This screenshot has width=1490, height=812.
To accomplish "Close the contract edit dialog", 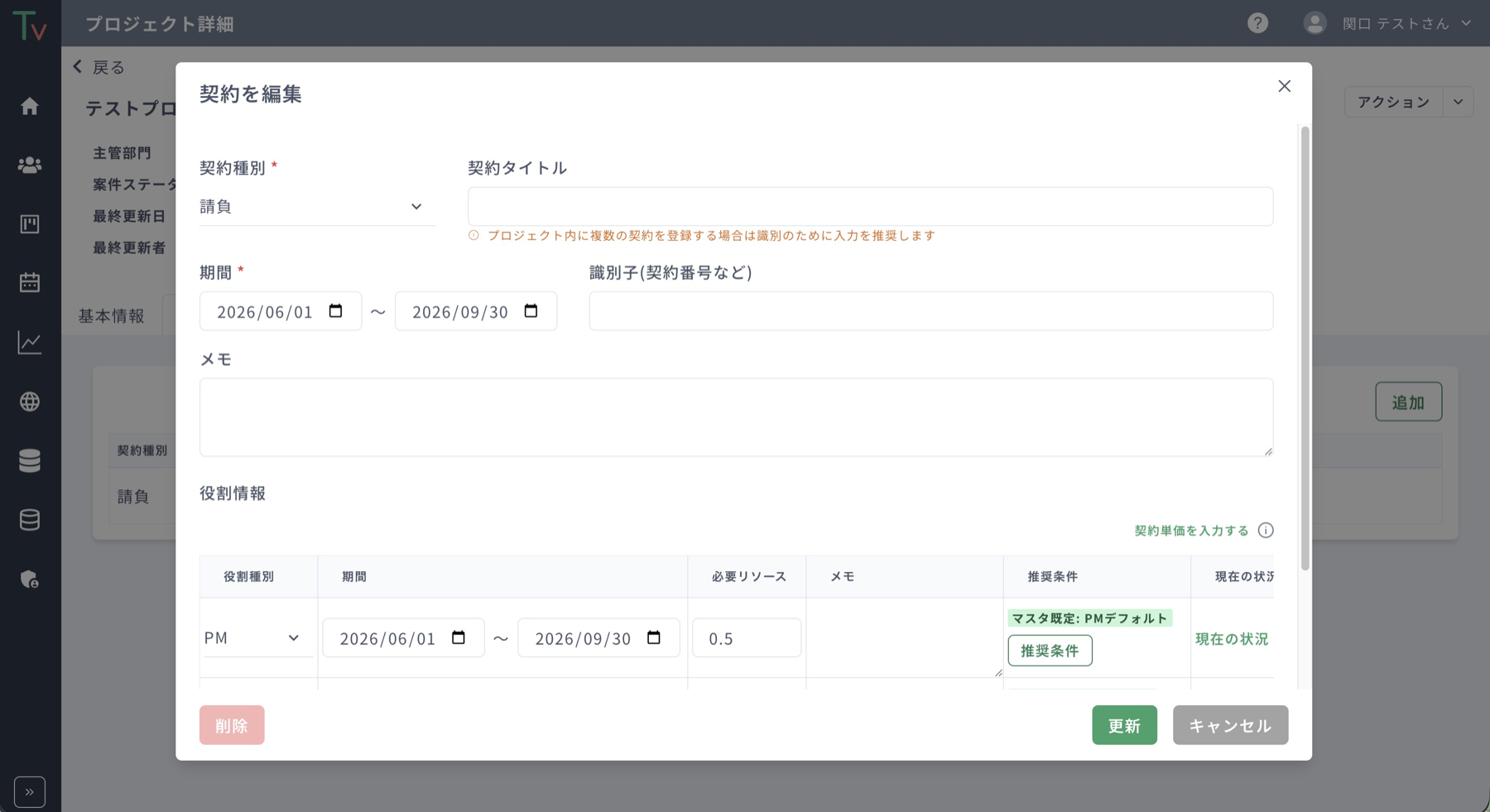I will 1285,86.
